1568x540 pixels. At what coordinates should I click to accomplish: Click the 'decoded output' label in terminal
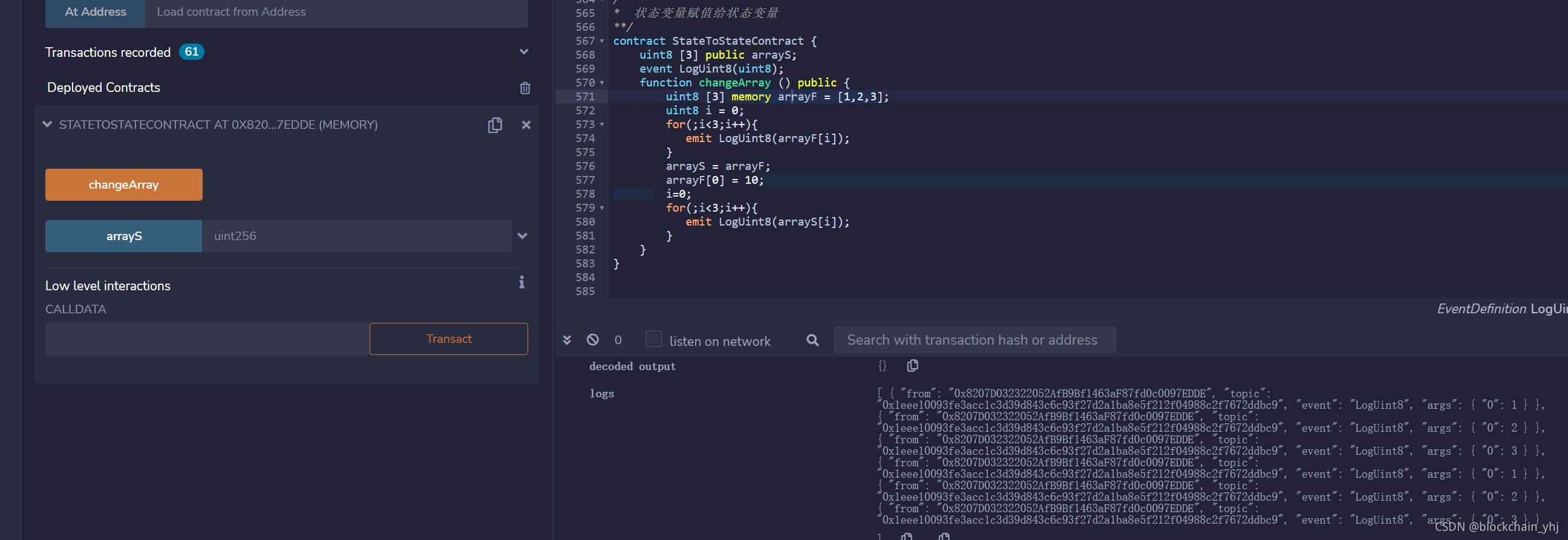tap(632, 366)
